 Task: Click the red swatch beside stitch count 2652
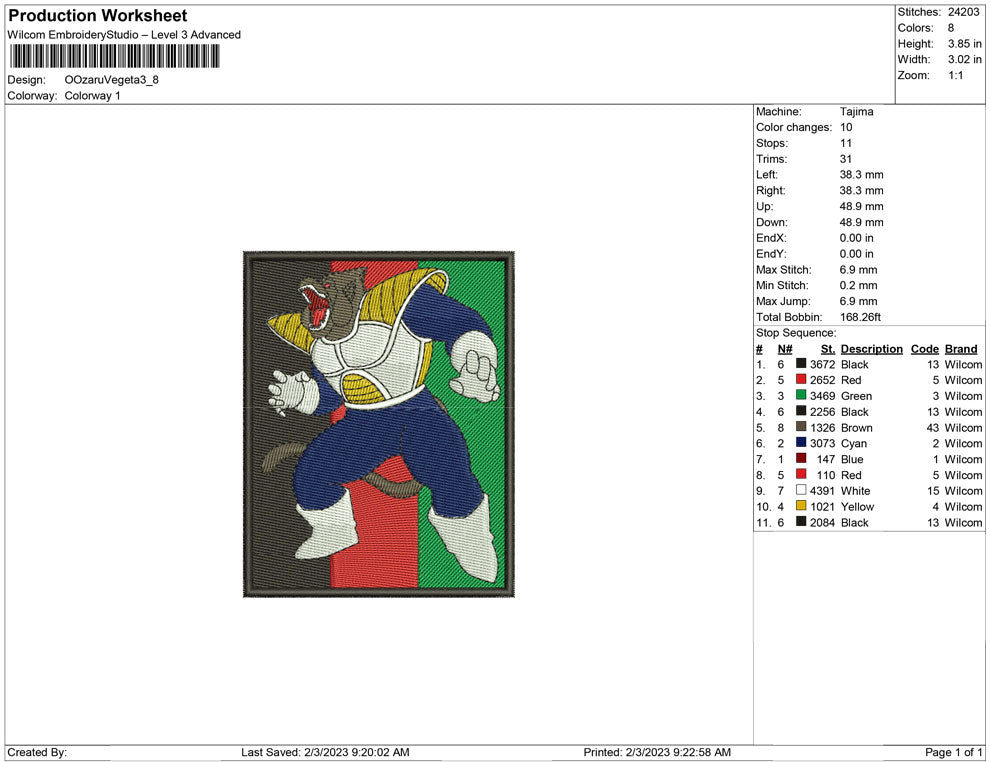tap(801, 379)
